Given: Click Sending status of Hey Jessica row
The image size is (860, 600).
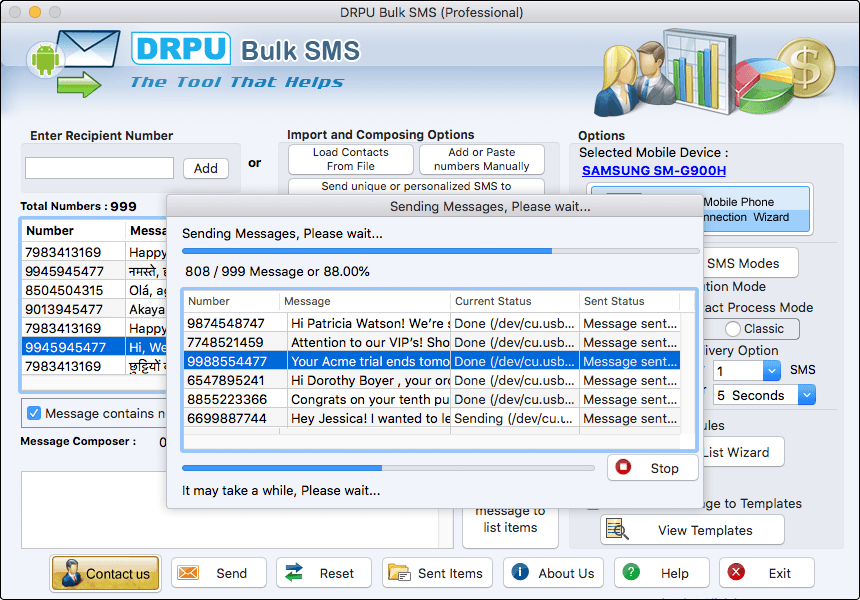Looking at the screenshot, I should tap(514, 418).
